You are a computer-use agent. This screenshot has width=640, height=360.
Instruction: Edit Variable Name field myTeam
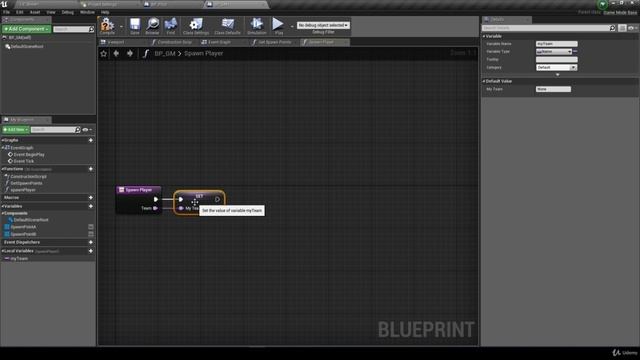tap(556, 44)
